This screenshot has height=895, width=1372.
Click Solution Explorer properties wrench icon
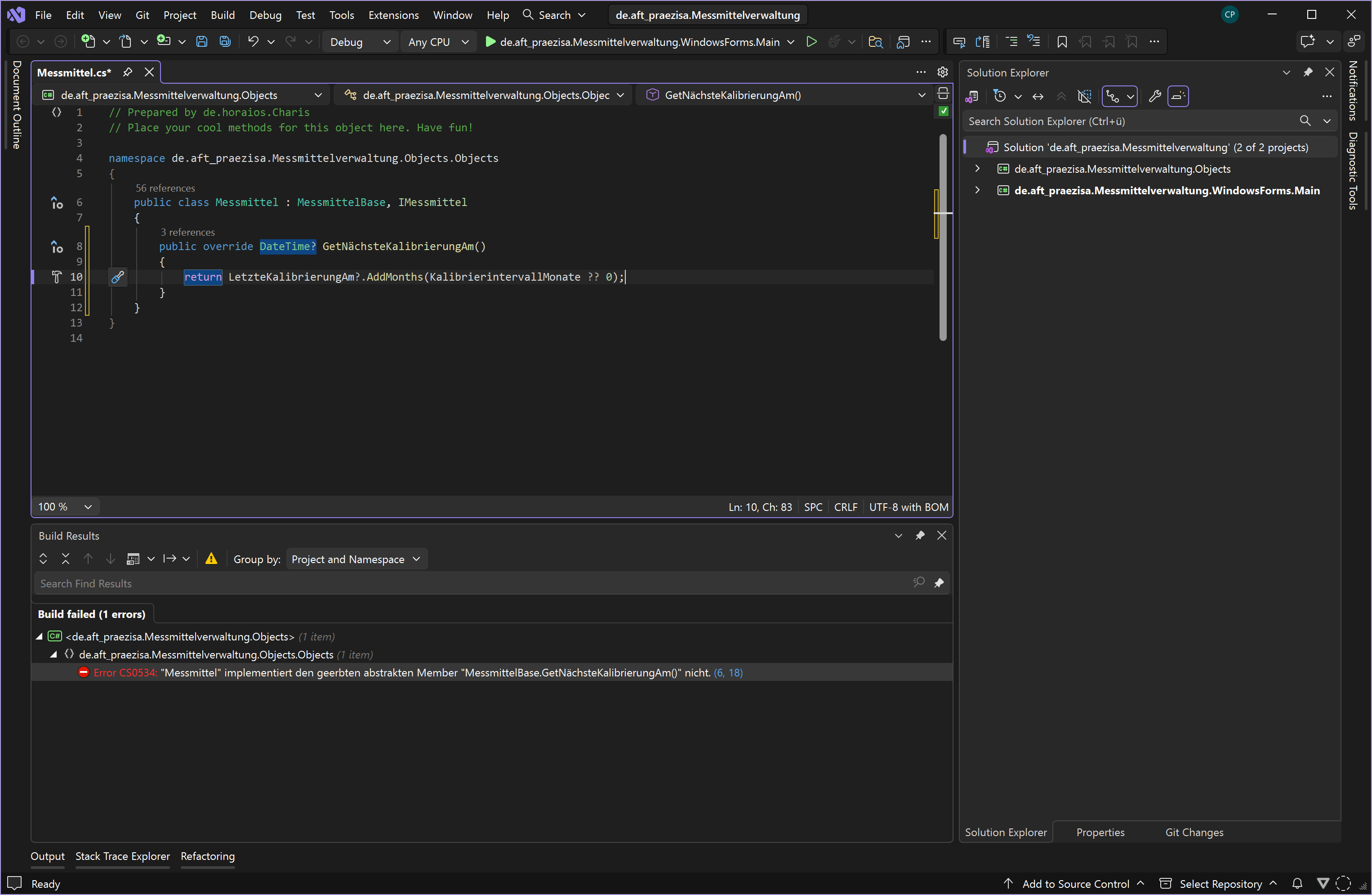coord(1155,96)
